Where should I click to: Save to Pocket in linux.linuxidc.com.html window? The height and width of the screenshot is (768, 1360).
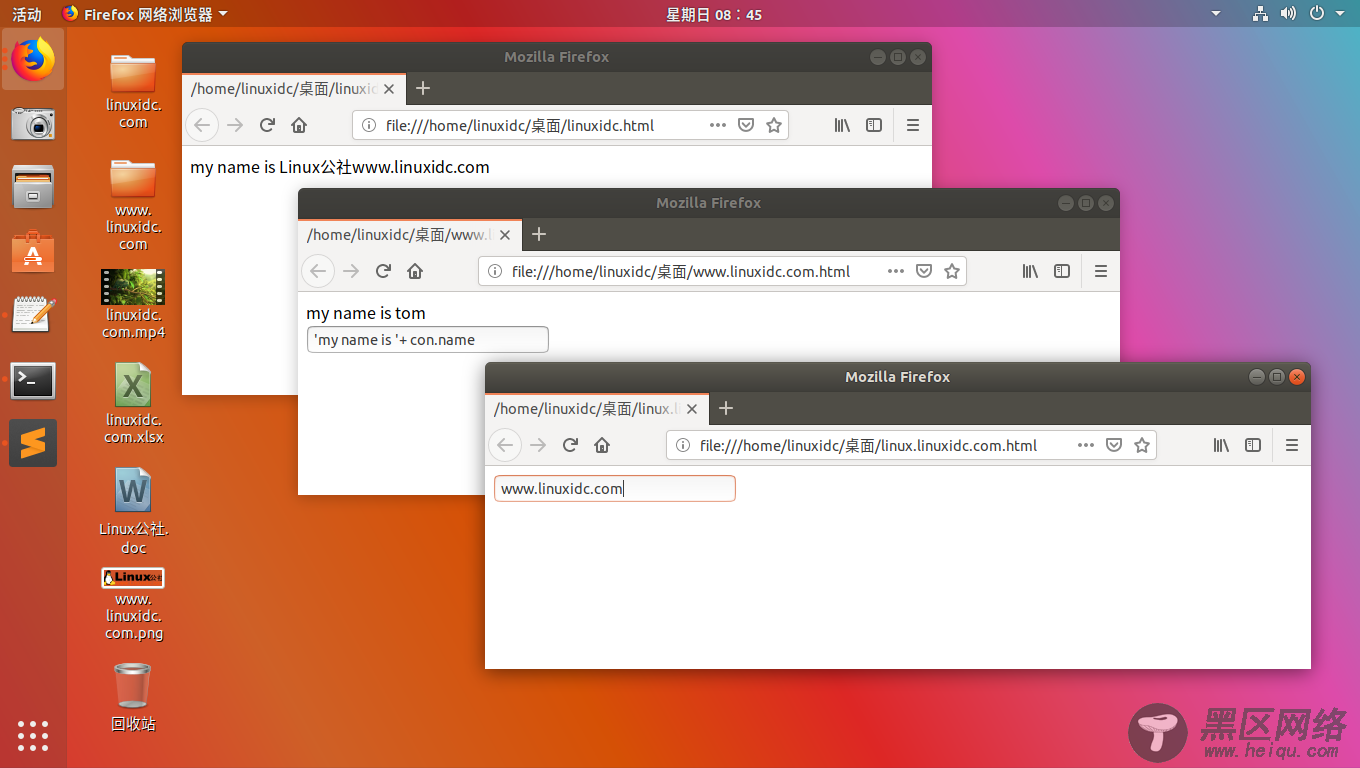[x=1114, y=445]
